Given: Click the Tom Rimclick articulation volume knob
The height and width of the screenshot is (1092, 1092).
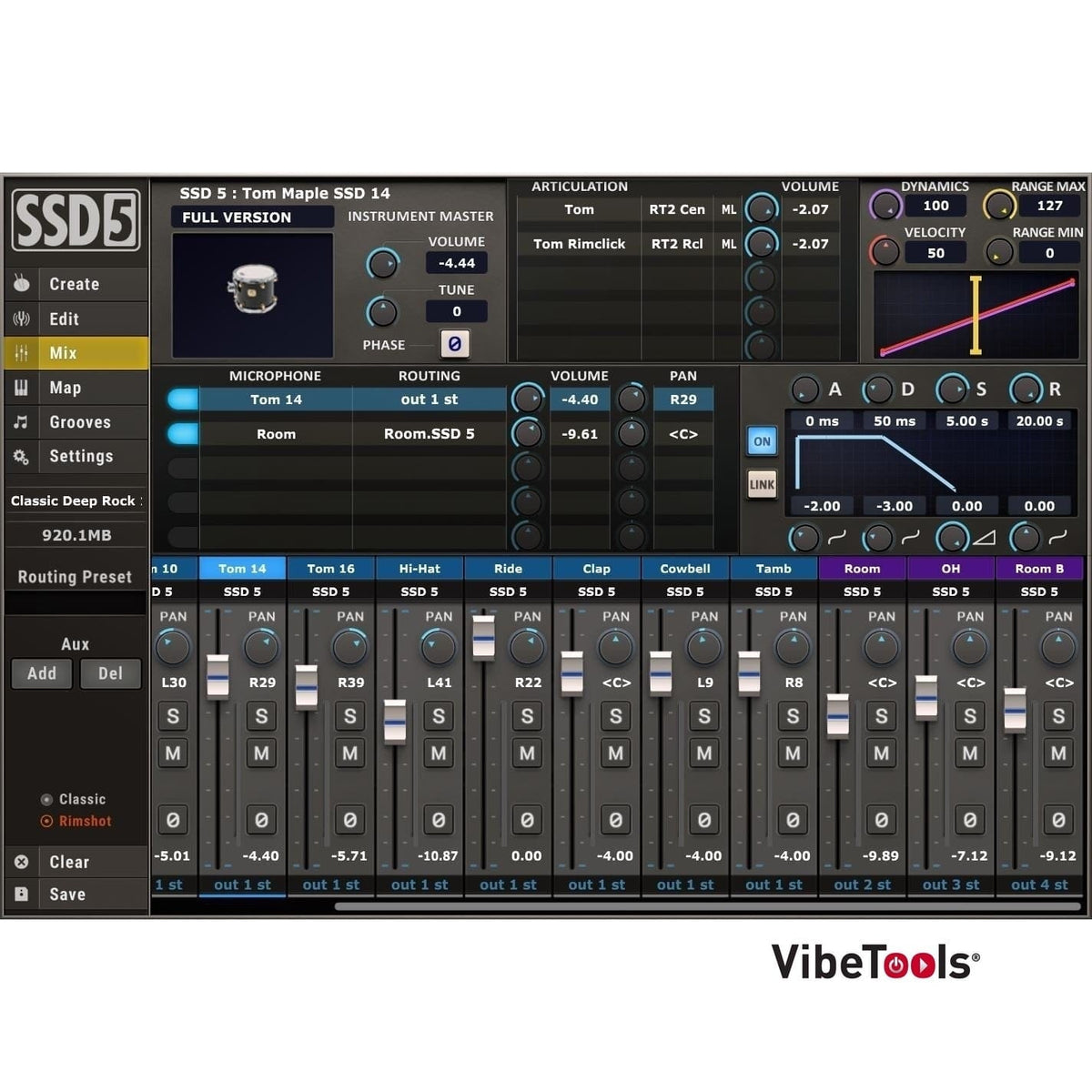Looking at the screenshot, I should (x=761, y=244).
